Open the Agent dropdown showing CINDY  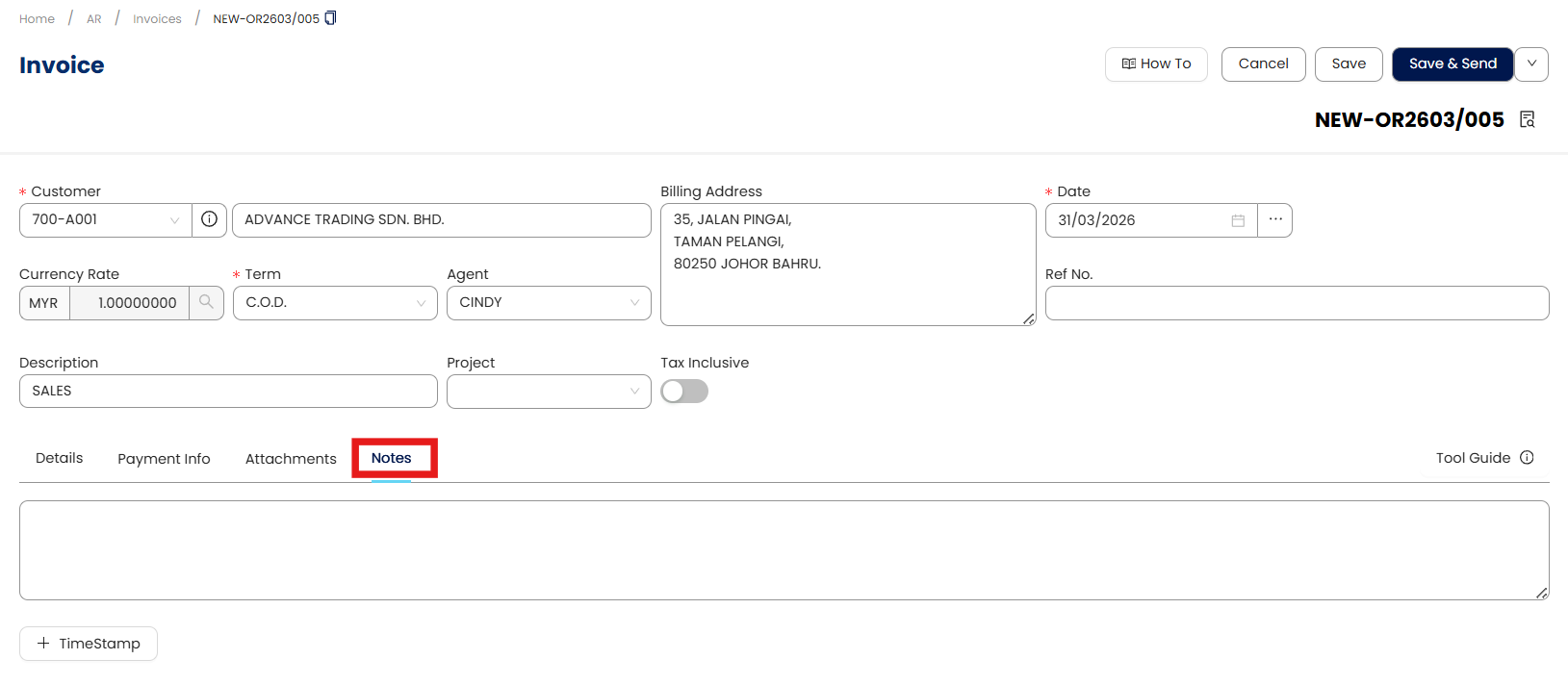(x=634, y=303)
